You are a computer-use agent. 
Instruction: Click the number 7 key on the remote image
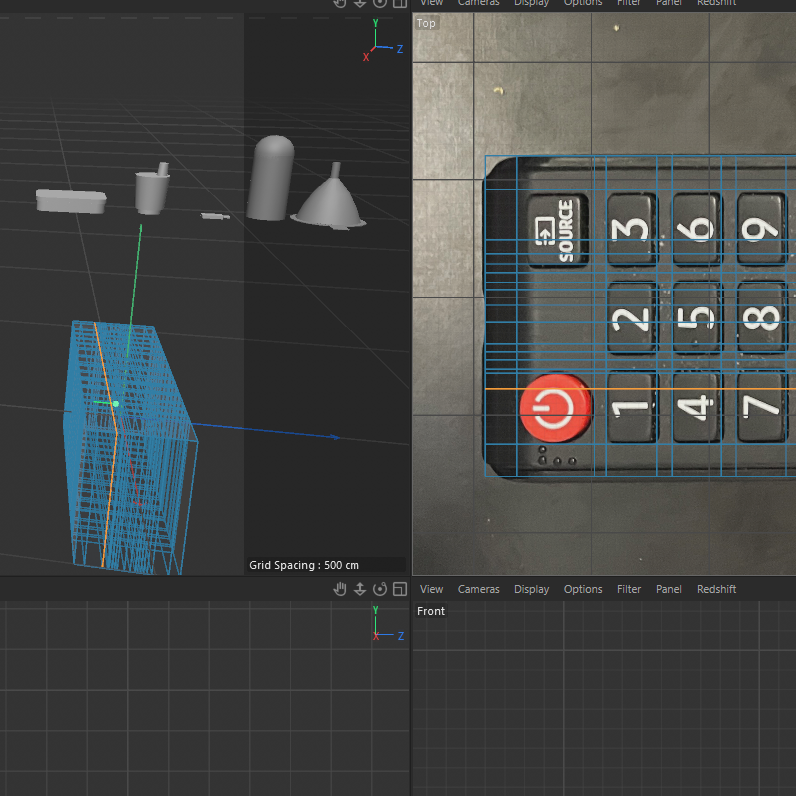coord(761,406)
